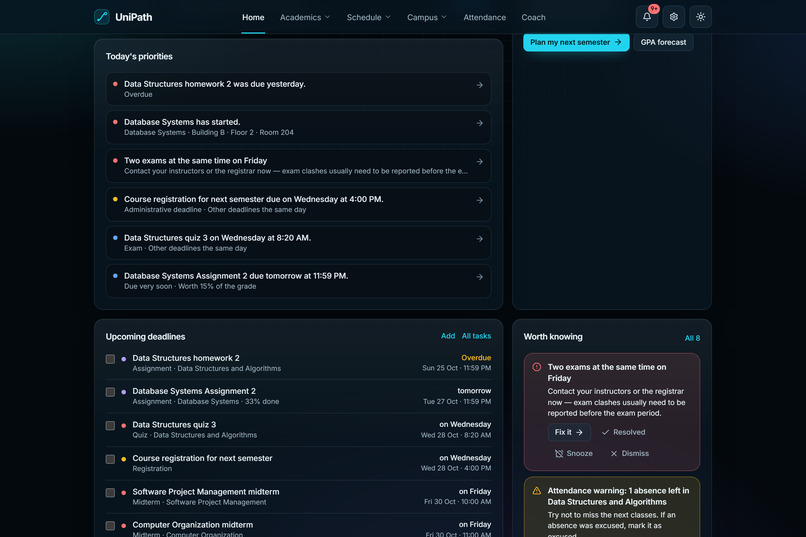Mark exam clash as Resolved

[623, 432]
